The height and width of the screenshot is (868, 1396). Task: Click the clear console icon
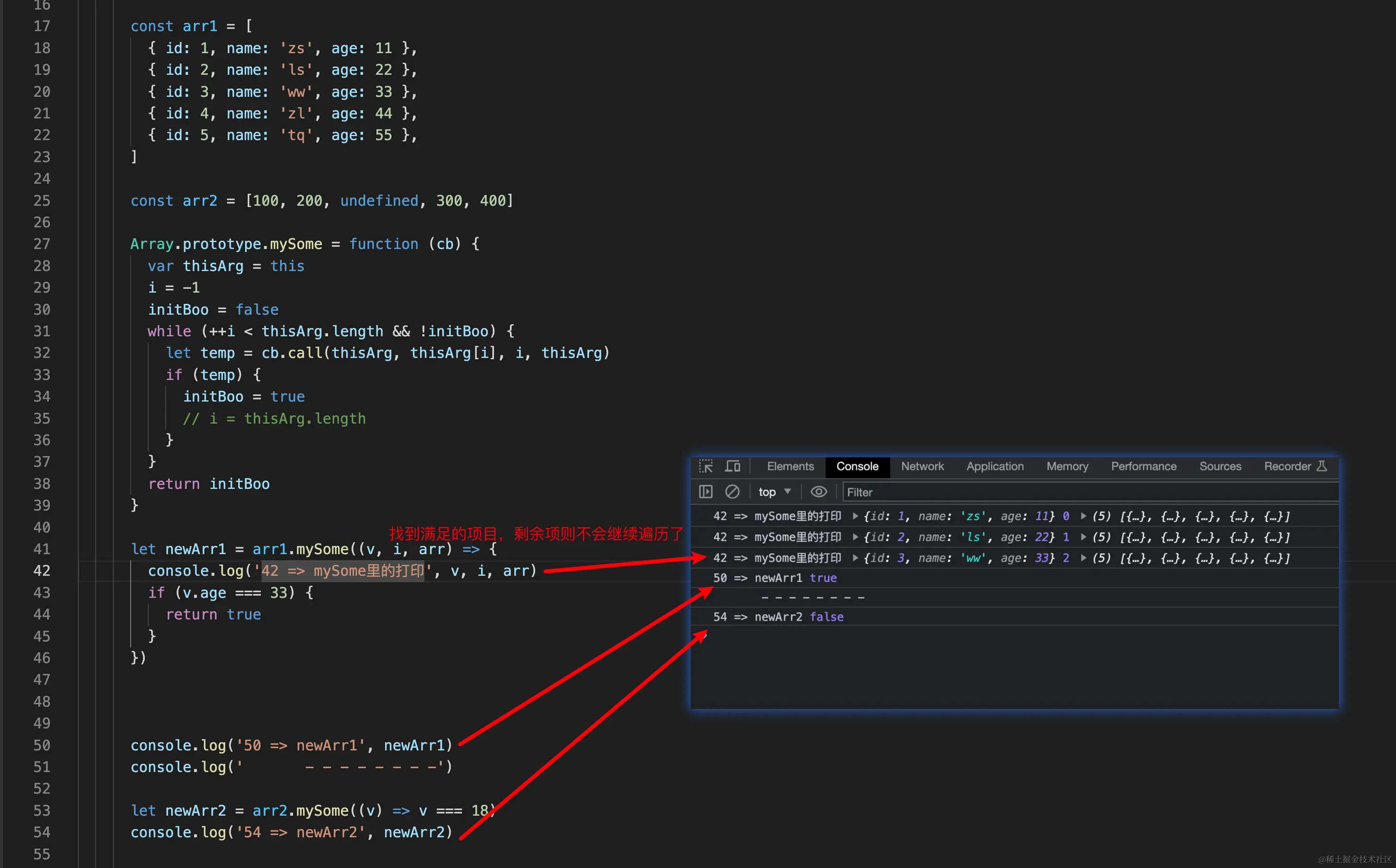(733, 492)
